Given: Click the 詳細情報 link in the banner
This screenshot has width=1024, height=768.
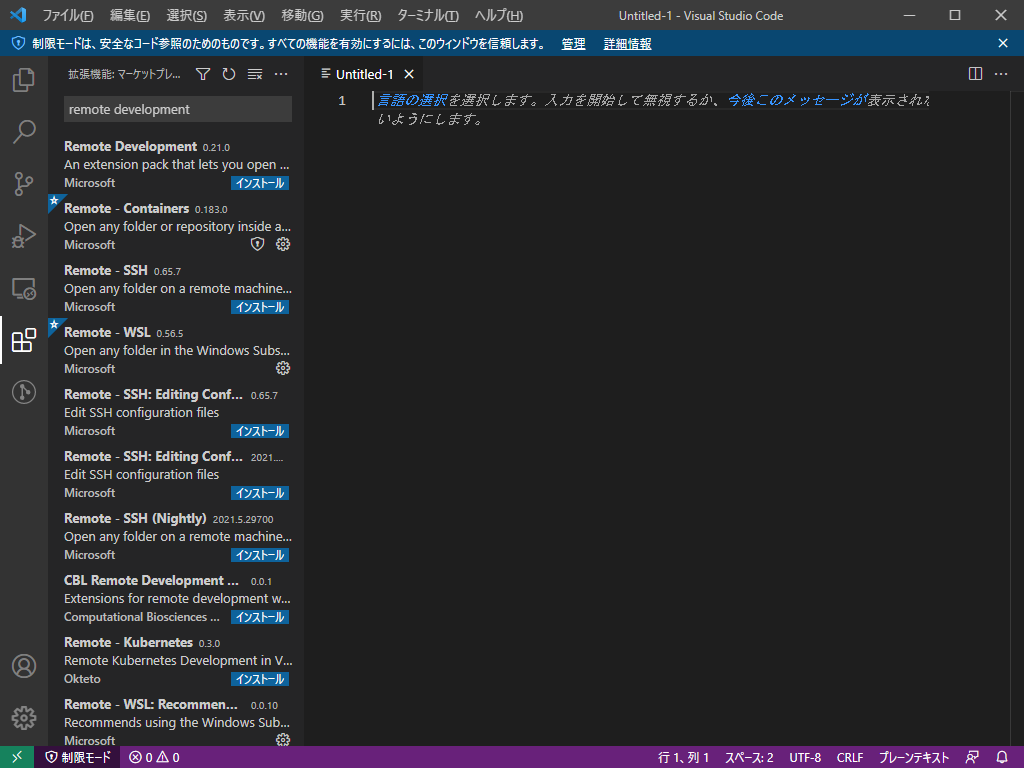Looking at the screenshot, I should pyautogui.click(x=628, y=44).
